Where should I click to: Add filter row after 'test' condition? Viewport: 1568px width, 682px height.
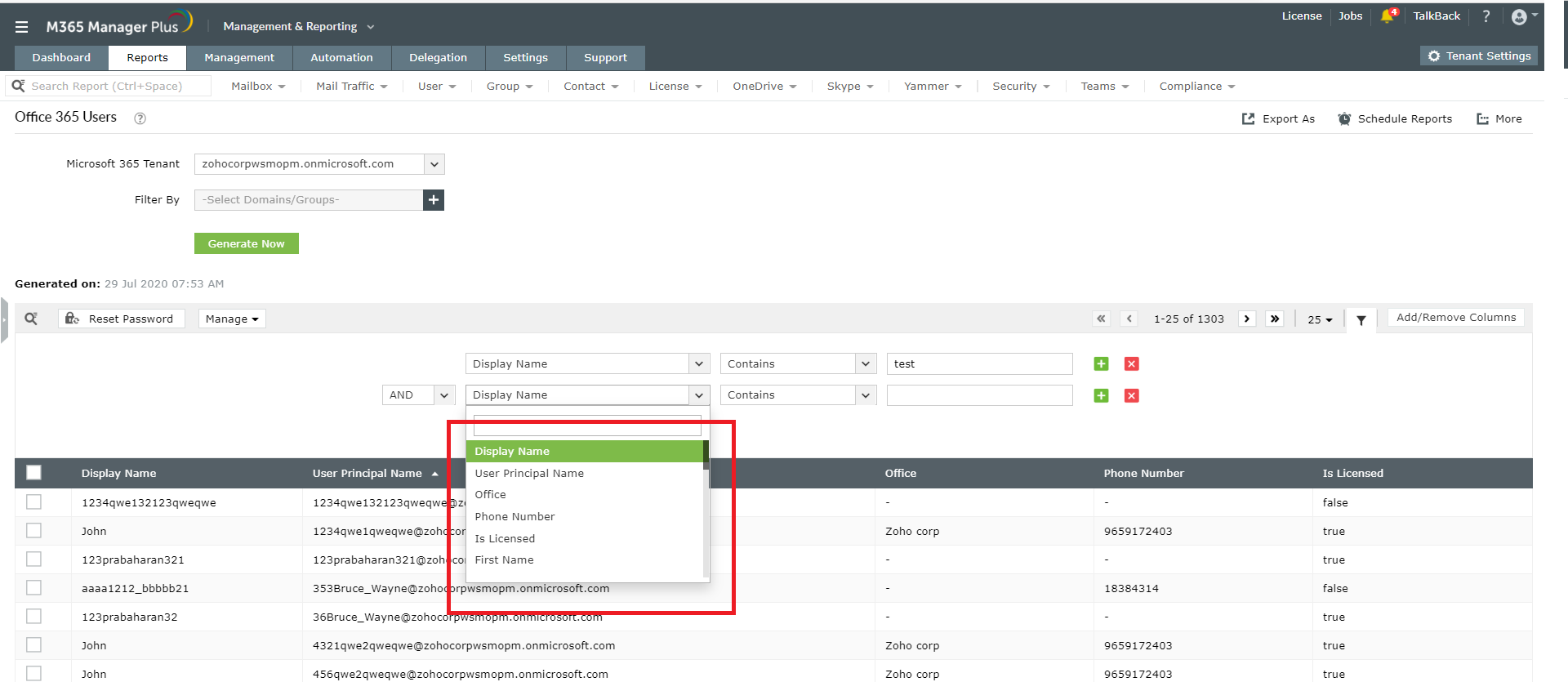click(1101, 363)
